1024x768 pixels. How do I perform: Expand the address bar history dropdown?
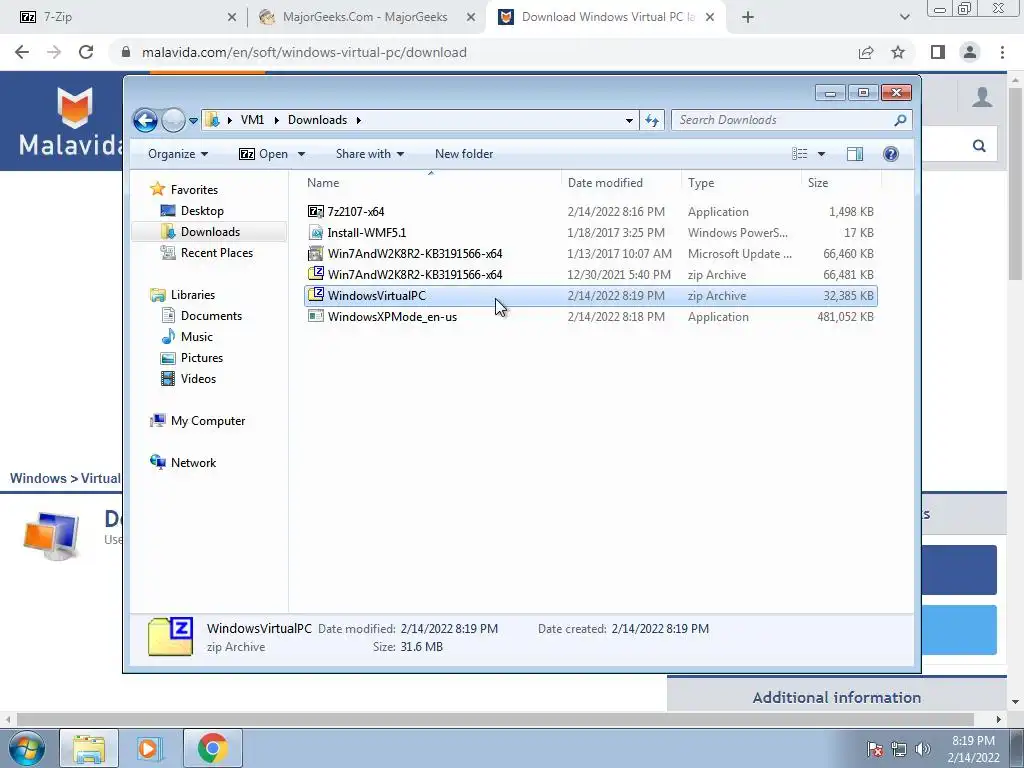coord(629,120)
